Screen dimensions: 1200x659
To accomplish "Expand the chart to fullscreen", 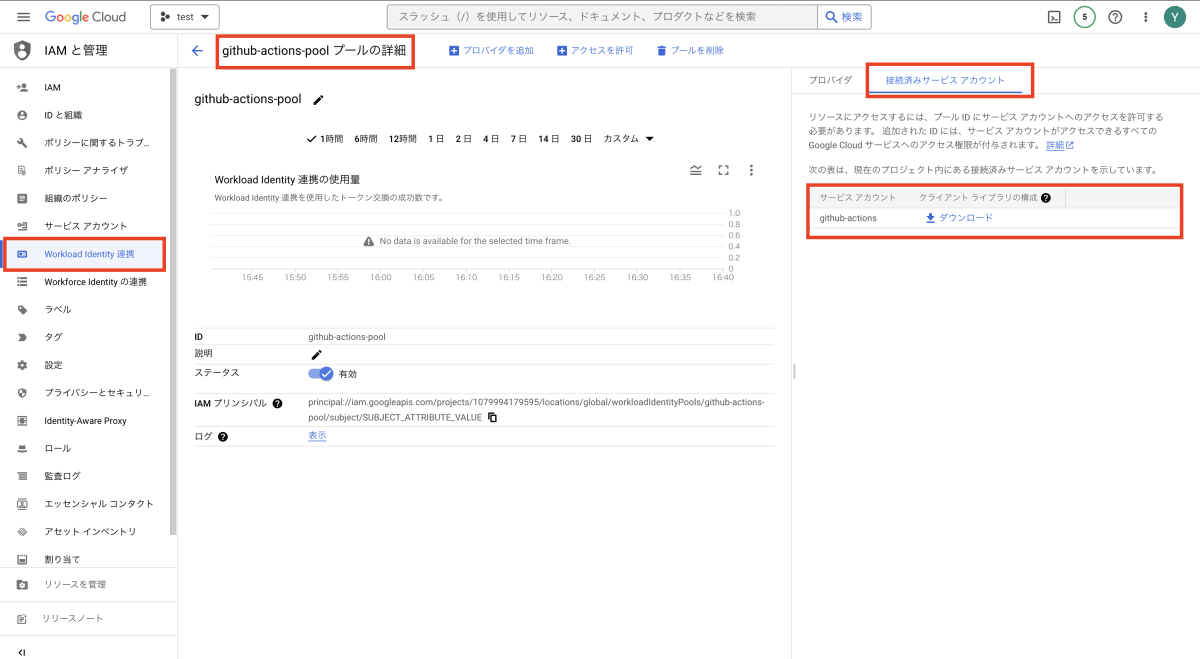I will (724, 170).
